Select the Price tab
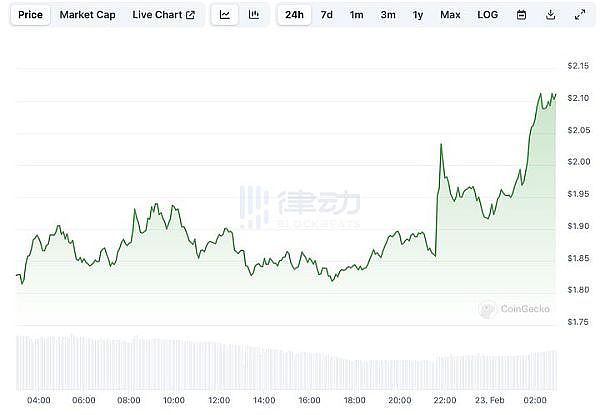Screen dimensions: 600x415 coord(31,15)
